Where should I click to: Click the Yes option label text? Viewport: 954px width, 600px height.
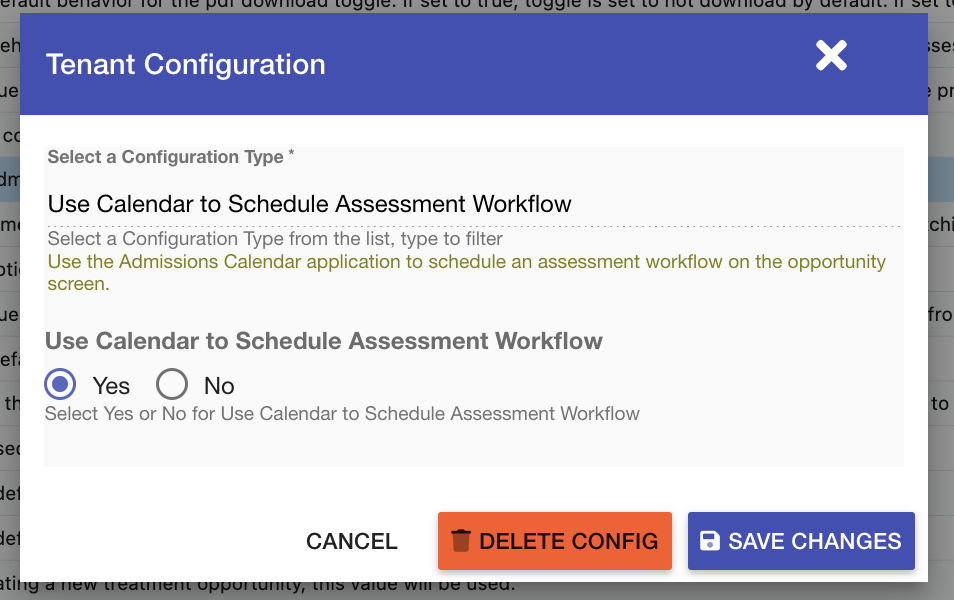[111, 386]
